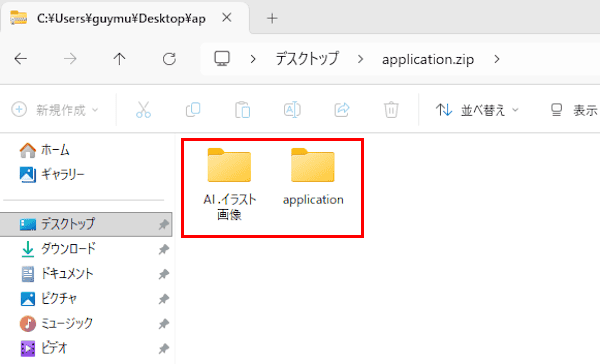This screenshot has height=364, width=600.
Task: Click the pin icon beside ドキュメント
Action: 164,274
